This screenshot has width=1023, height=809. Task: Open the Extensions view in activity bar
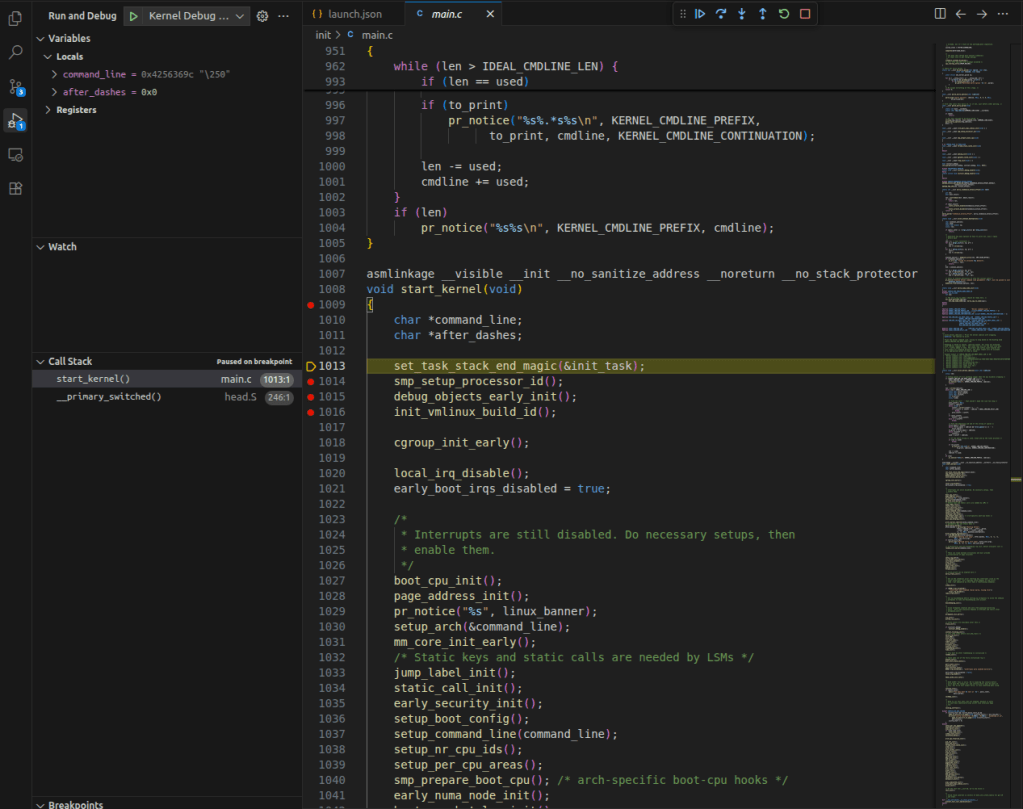tap(16, 188)
